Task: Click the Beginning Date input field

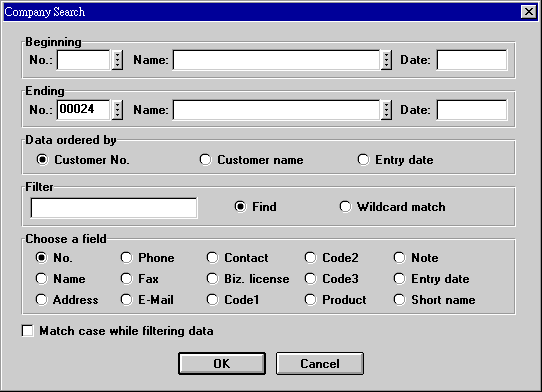Action: tap(472, 60)
